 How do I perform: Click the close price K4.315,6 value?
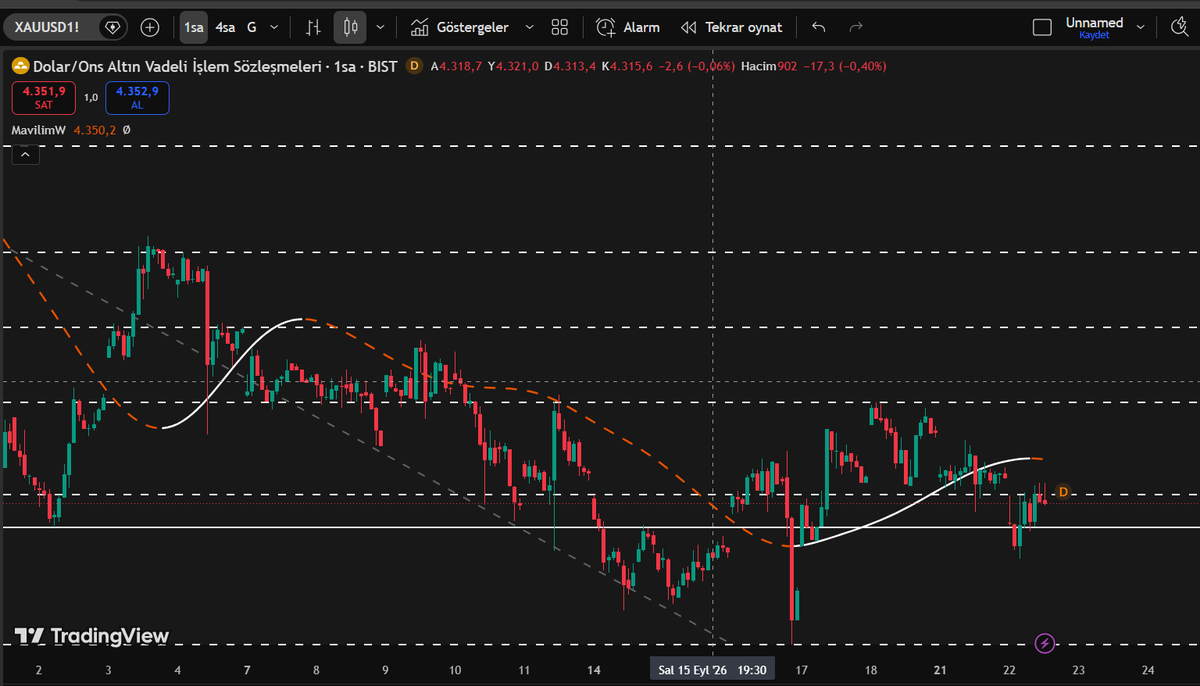pyautogui.click(x=627, y=66)
